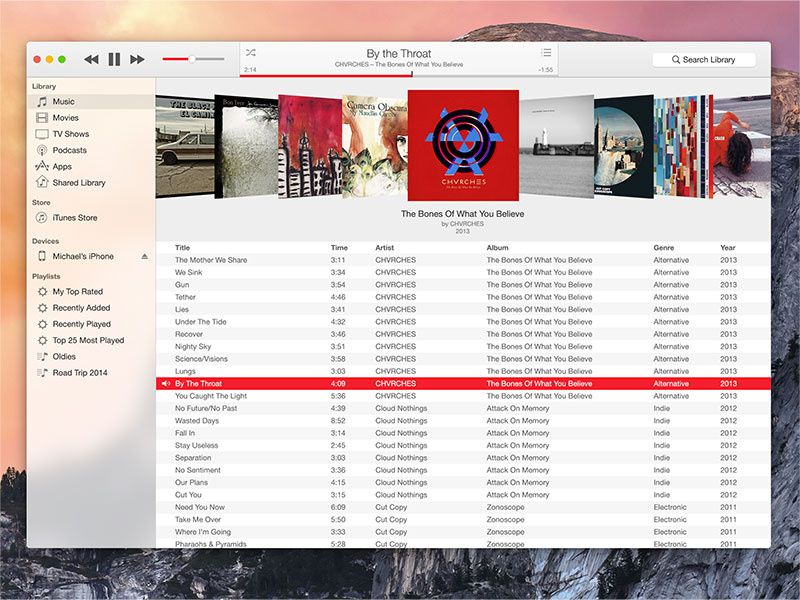Skip to next track with fast-forward button

[x=137, y=60]
